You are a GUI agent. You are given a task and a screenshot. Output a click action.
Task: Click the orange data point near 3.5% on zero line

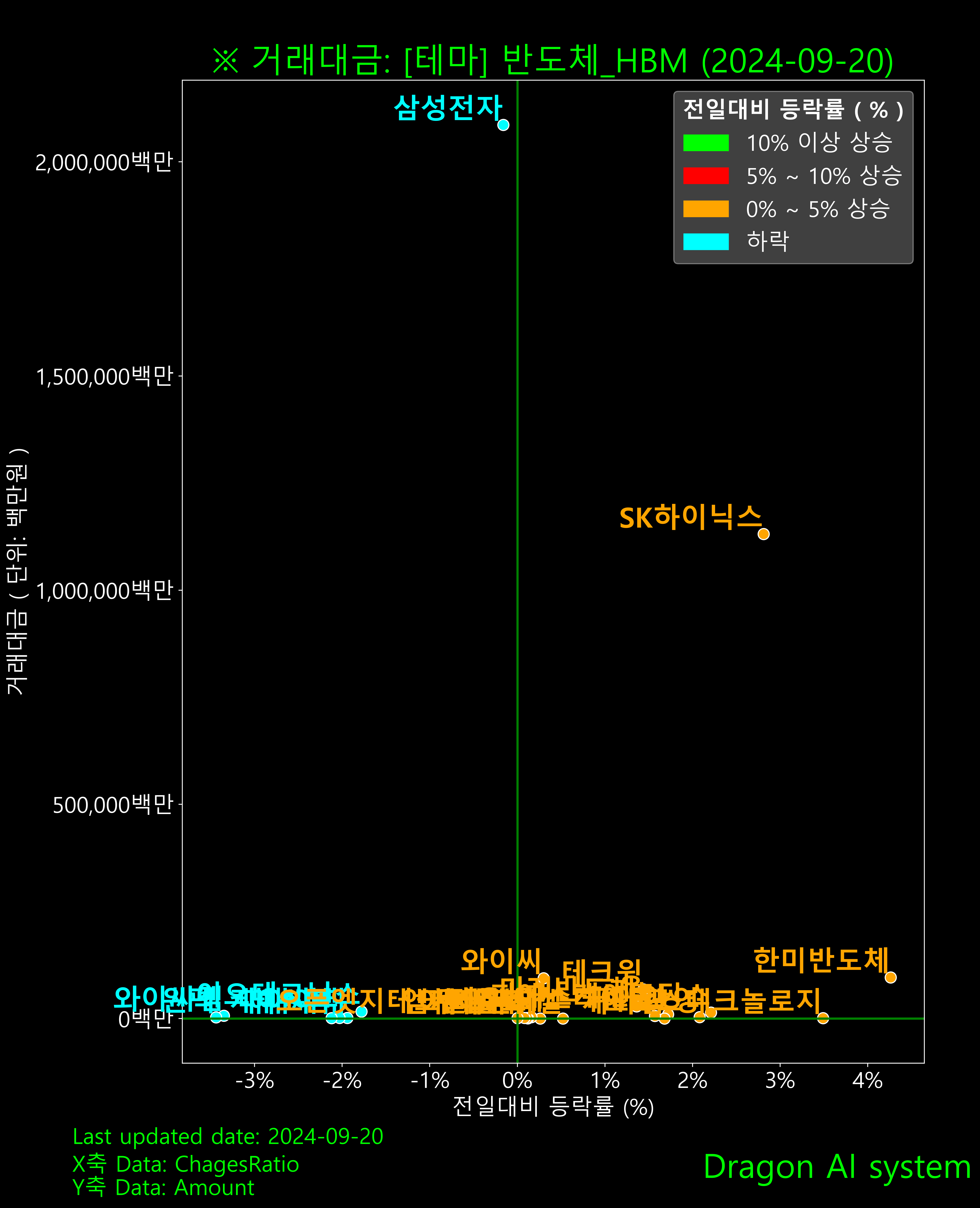pyautogui.click(x=823, y=1018)
